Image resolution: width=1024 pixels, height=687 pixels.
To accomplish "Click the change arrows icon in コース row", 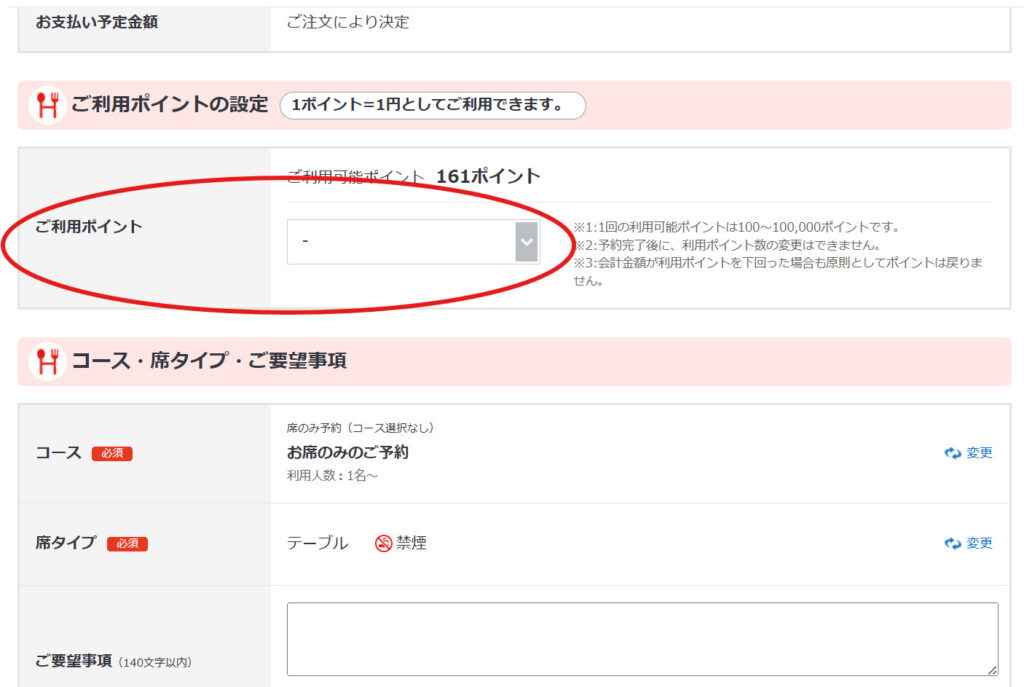I will [x=952, y=453].
